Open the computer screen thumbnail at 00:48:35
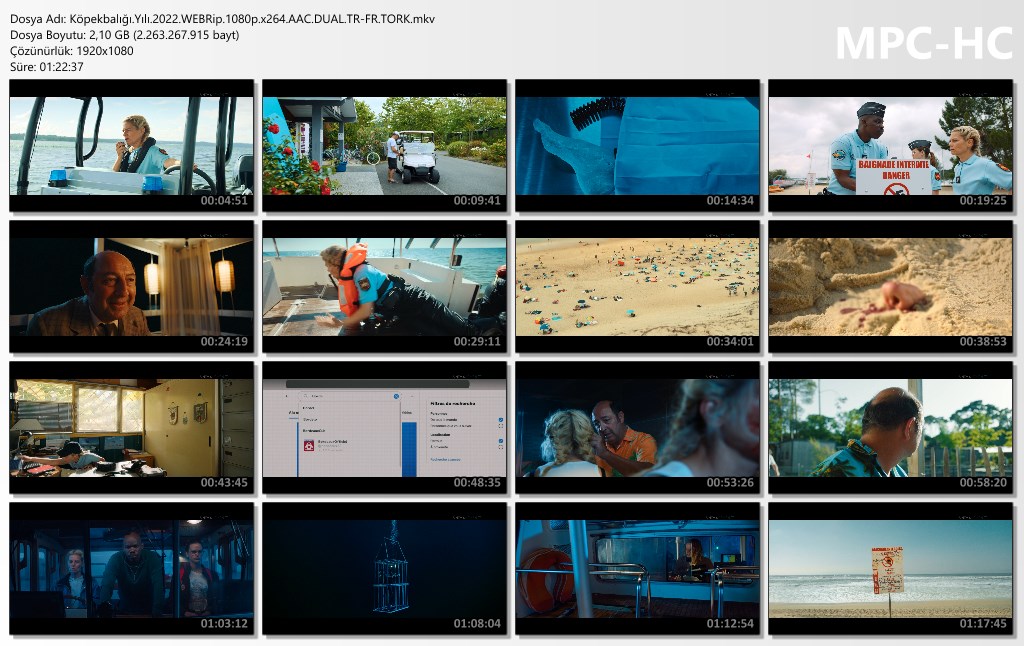1024x646 pixels. coord(385,428)
